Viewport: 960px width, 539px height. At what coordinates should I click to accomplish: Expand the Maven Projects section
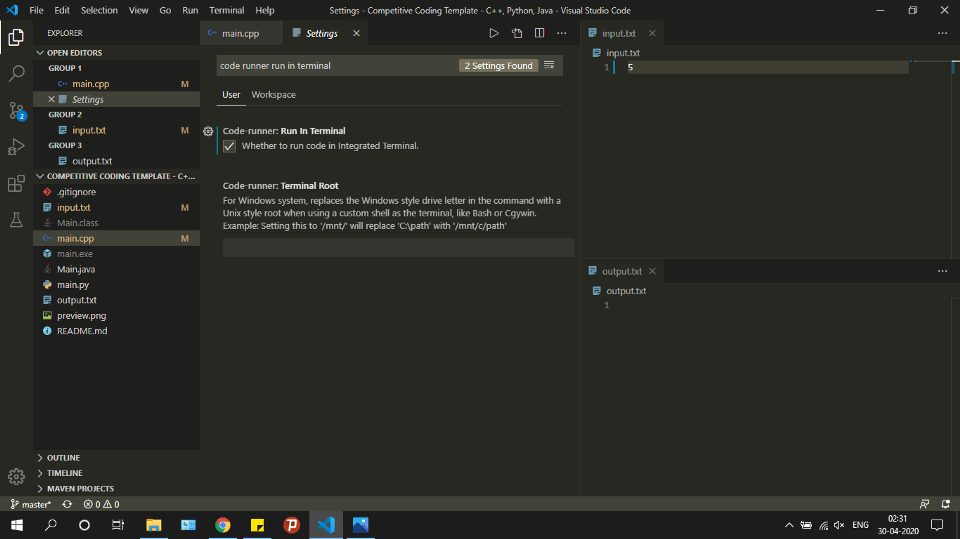80,489
